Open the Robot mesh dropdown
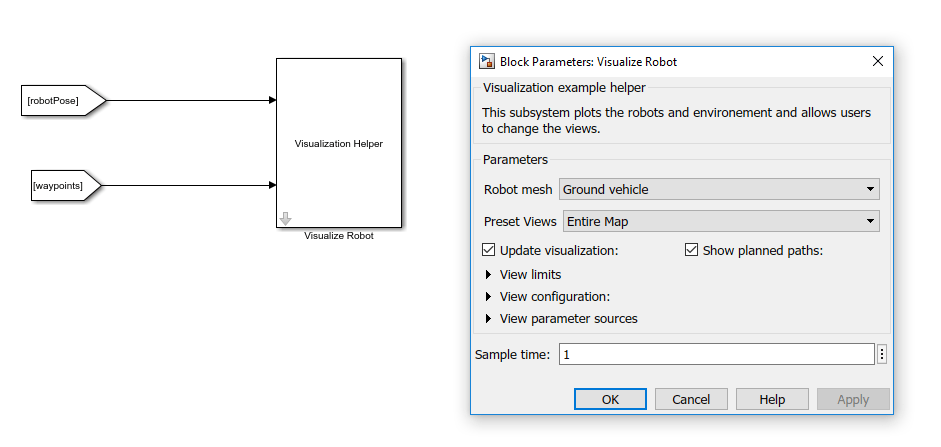Screen dimensions: 941x447 (x=719, y=189)
